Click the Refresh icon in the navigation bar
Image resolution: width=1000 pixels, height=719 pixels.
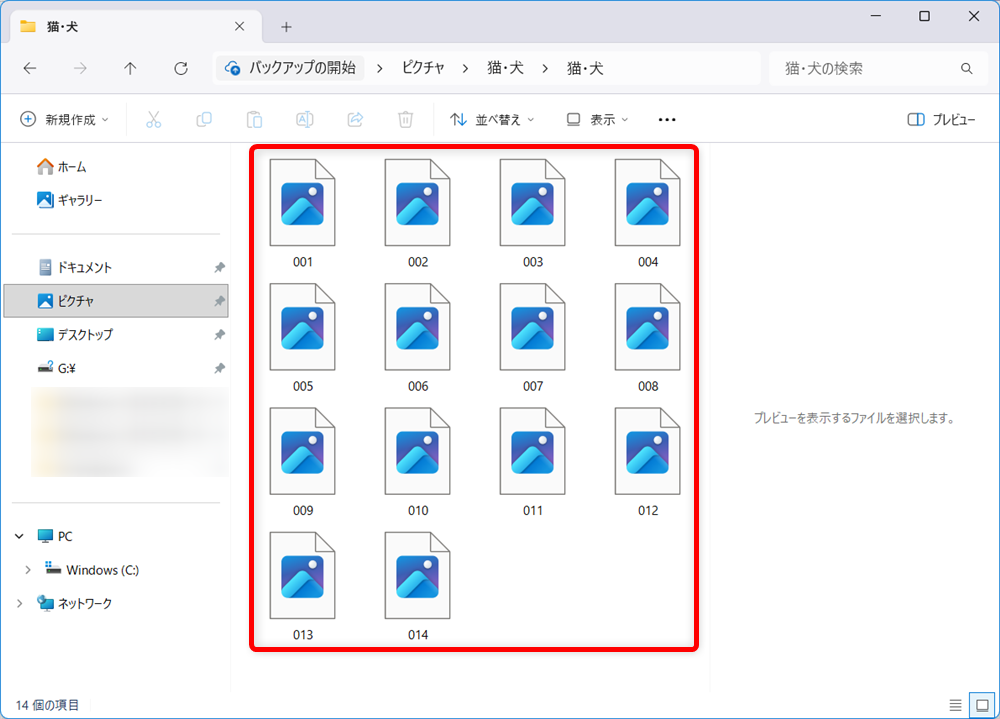click(x=180, y=68)
